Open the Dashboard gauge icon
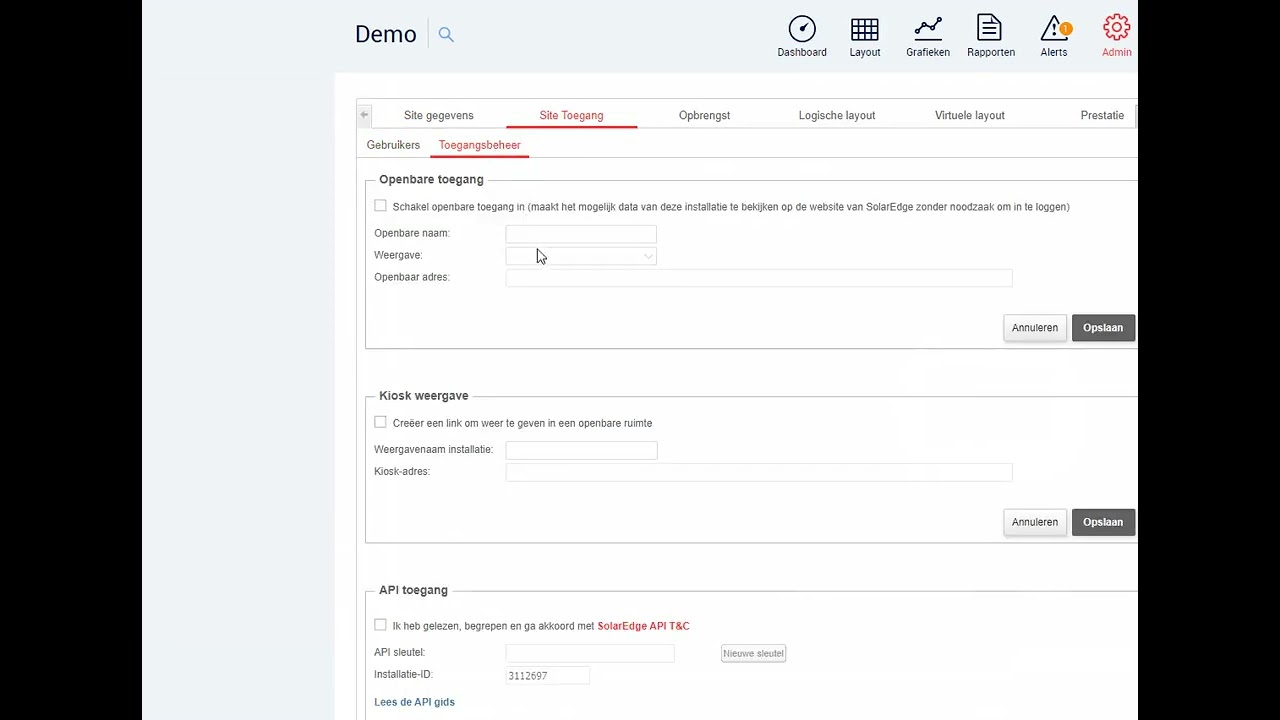Image resolution: width=1280 pixels, height=720 pixels. (802, 29)
